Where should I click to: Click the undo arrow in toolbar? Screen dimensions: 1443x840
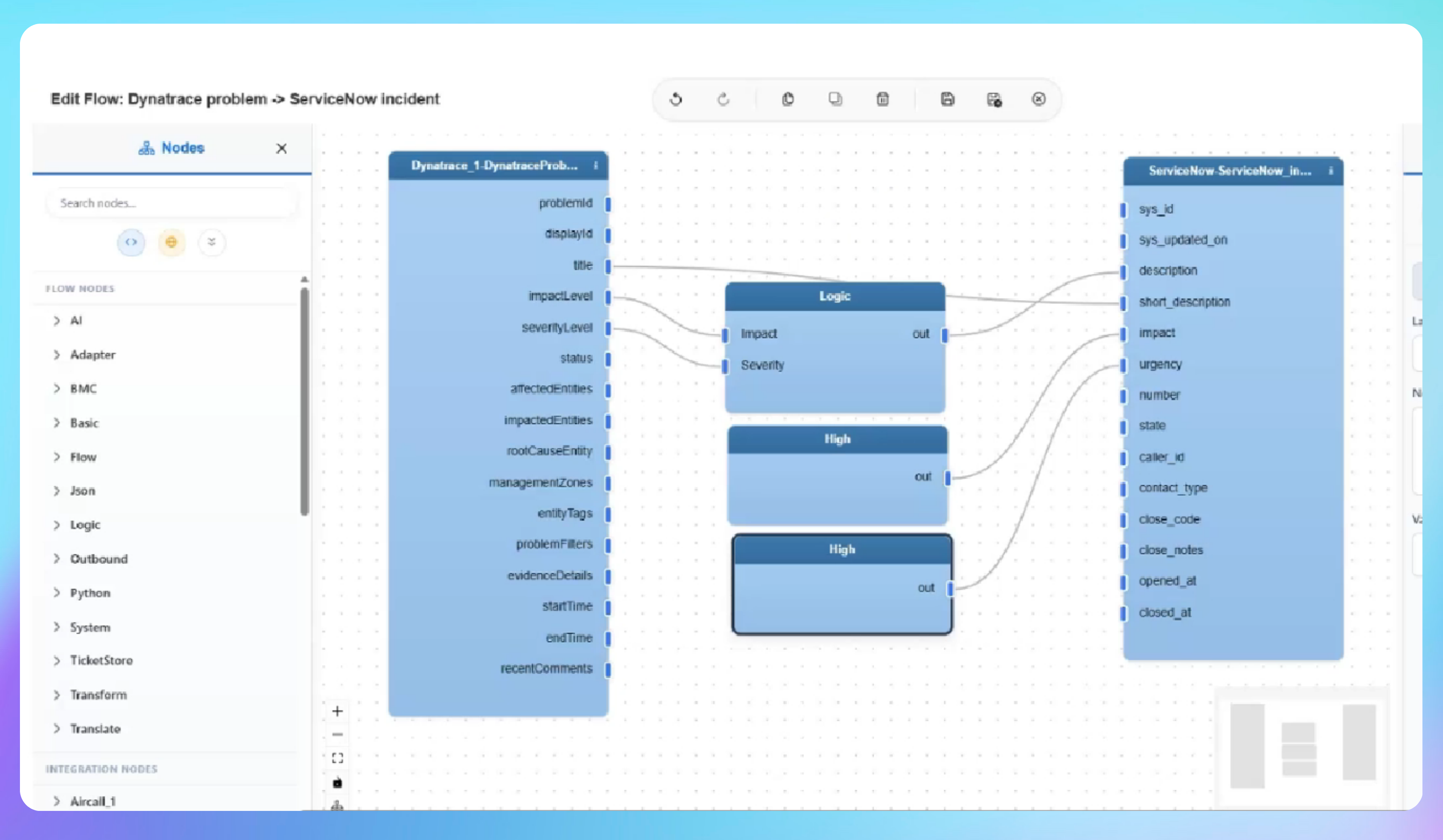pos(676,99)
